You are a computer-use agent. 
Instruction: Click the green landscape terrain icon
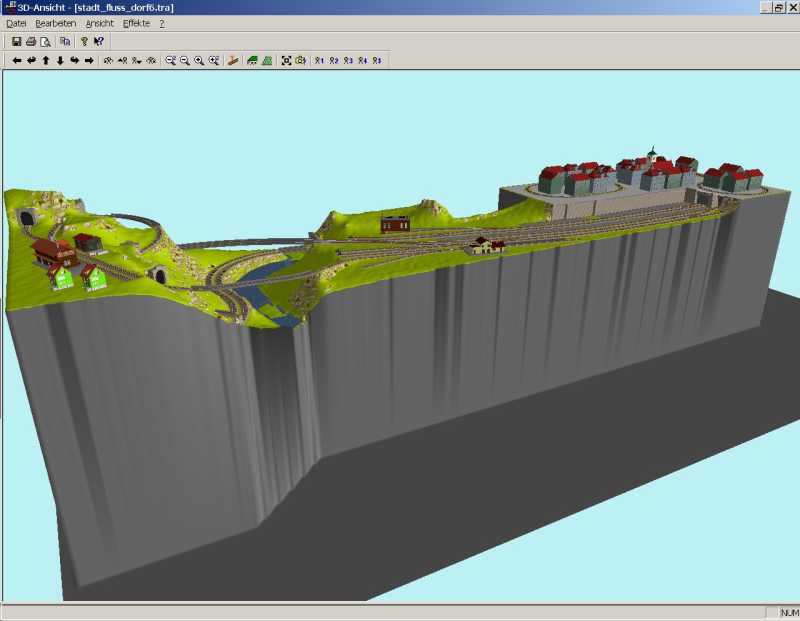tap(253, 61)
